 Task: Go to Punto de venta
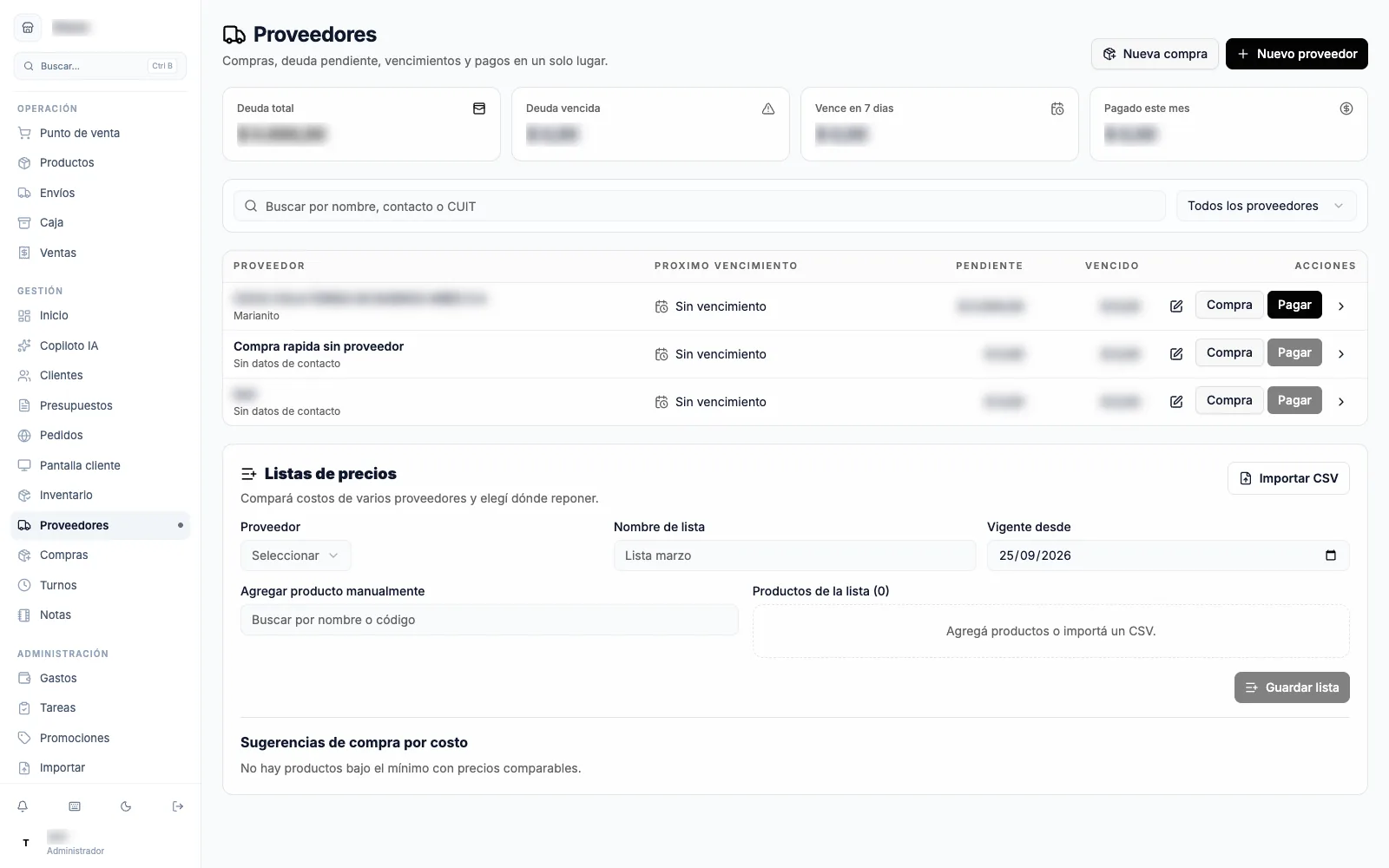coord(101,133)
